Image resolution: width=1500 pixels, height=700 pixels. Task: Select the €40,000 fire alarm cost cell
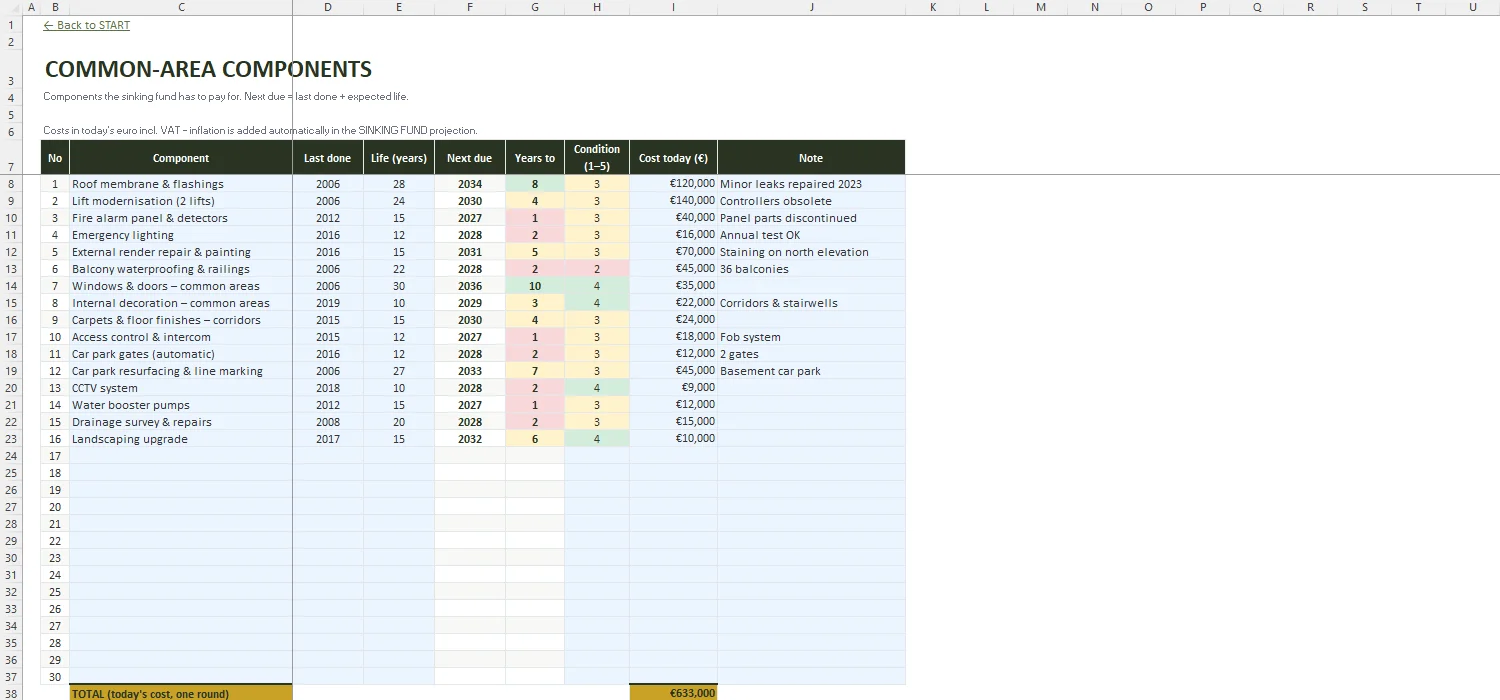pyautogui.click(x=673, y=218)
